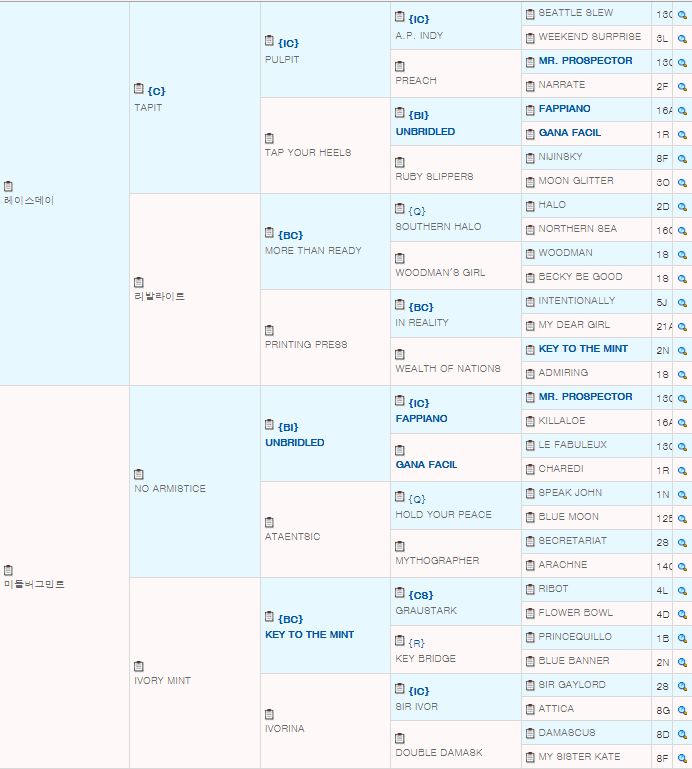The width and height of the screenshot is (692, 769).
Task: Click MR. PROSPECTOR entry under PREACH
Action: click(586, 60)
